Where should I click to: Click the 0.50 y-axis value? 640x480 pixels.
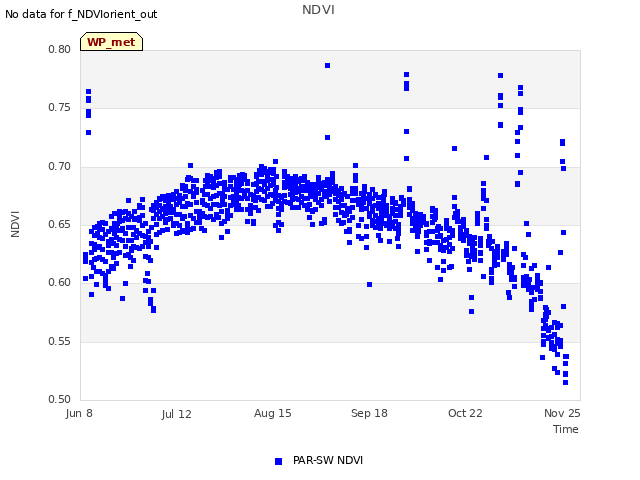60,399
